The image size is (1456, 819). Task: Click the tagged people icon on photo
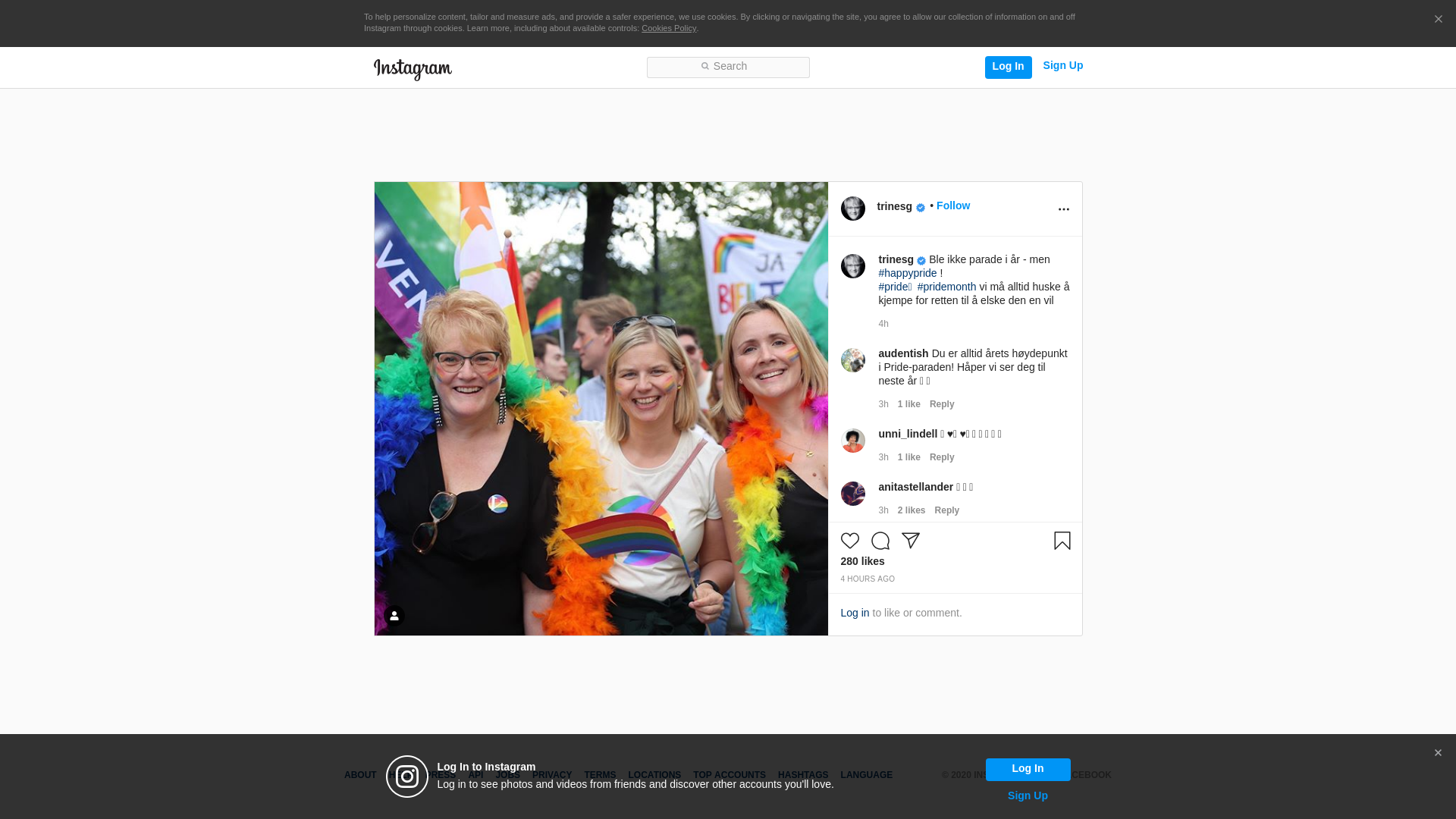pyautogui.click(x=394, y=616)
